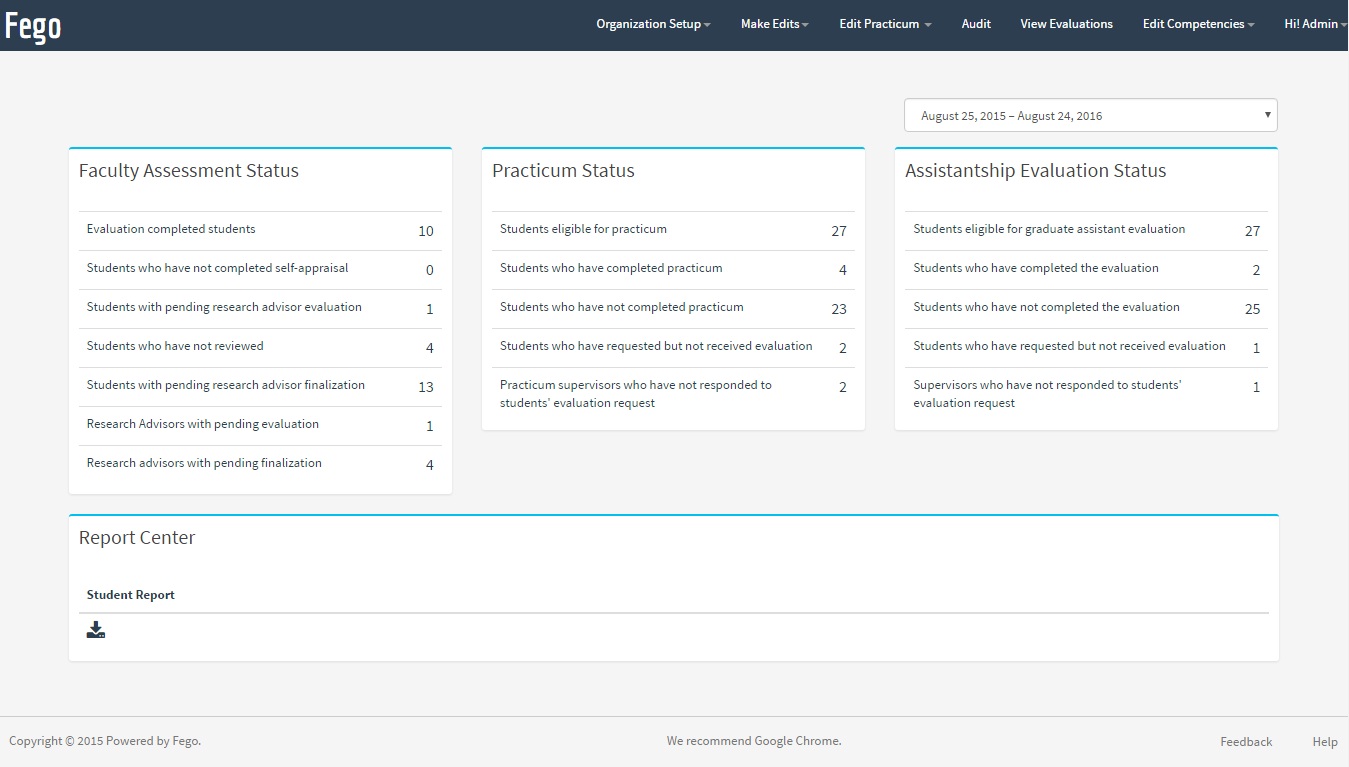
Task: Click Students who have not reviewed
Action: 175,346
